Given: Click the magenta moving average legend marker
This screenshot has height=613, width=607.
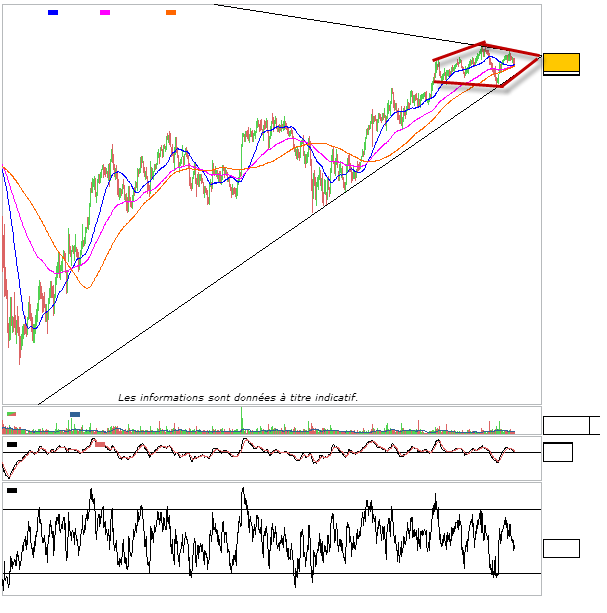Looking at the screenshot, I should coord(105,12).
